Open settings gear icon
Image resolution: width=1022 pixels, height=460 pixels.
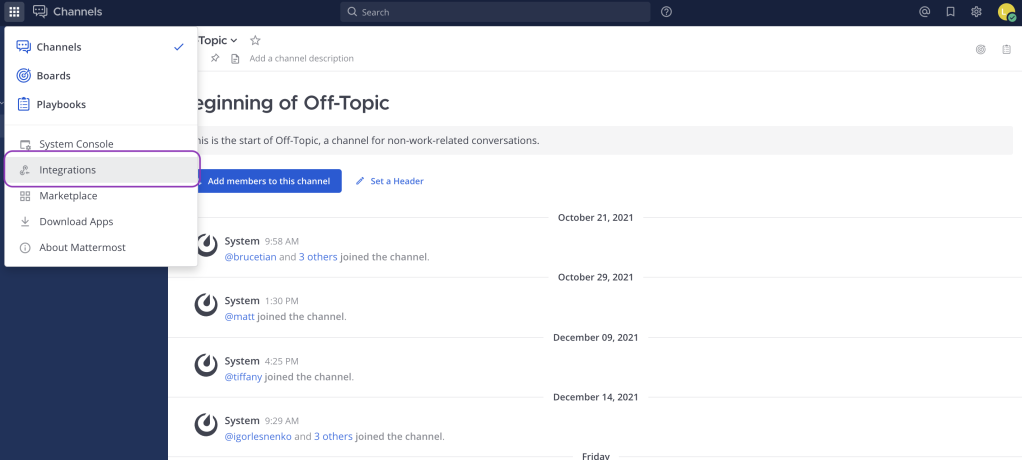[976, 12]
